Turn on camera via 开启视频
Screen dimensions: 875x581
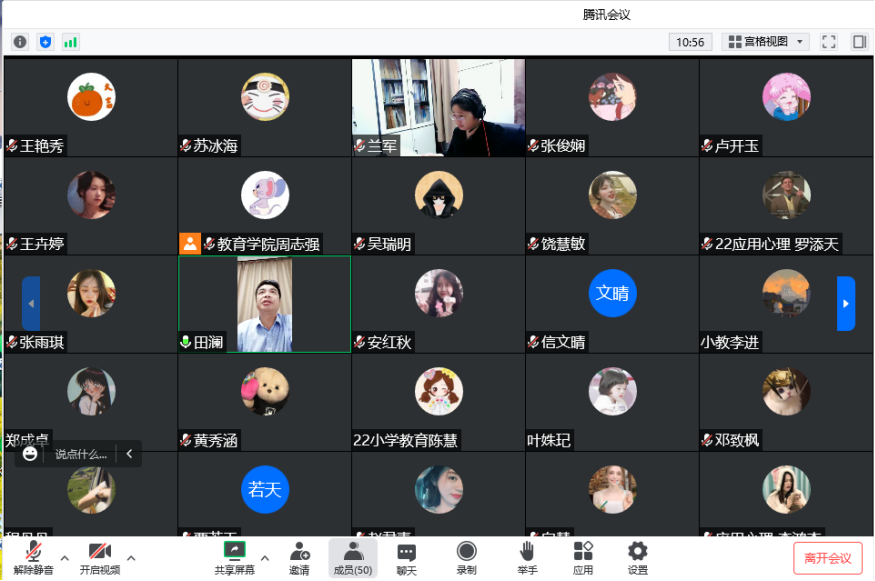click(x=99, y=558)
